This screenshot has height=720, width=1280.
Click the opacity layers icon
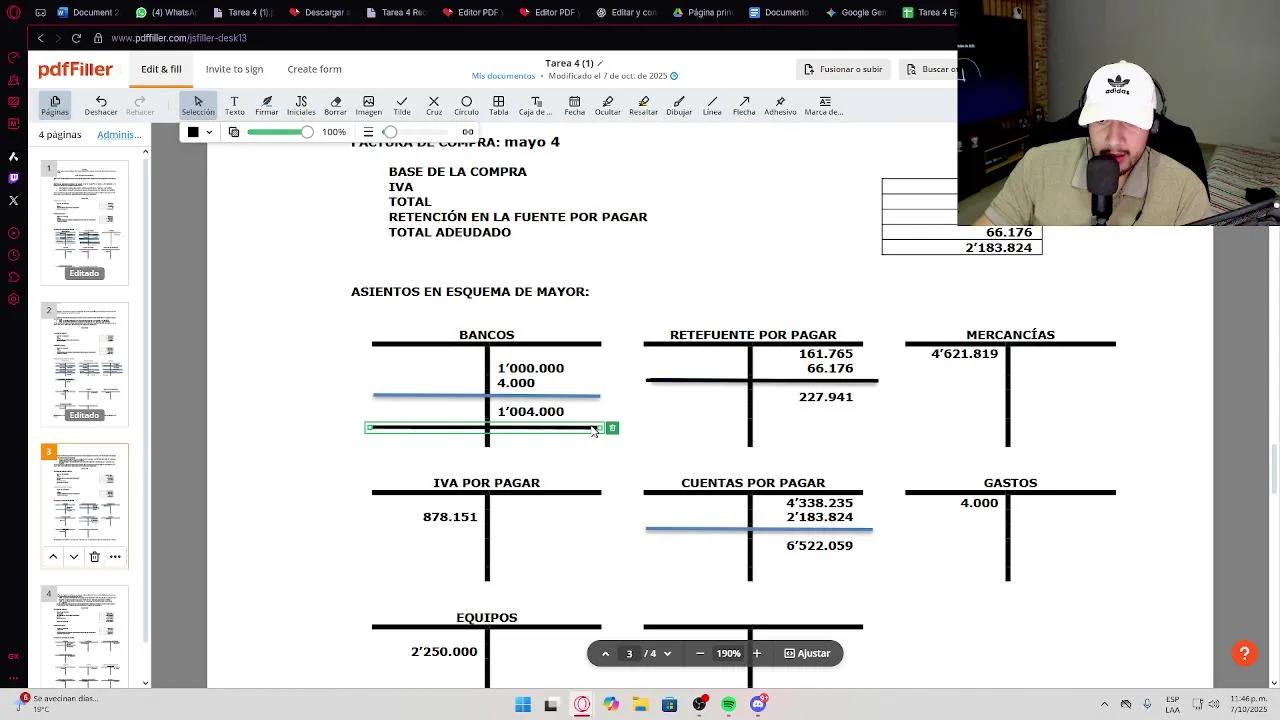tap(234, 132)
